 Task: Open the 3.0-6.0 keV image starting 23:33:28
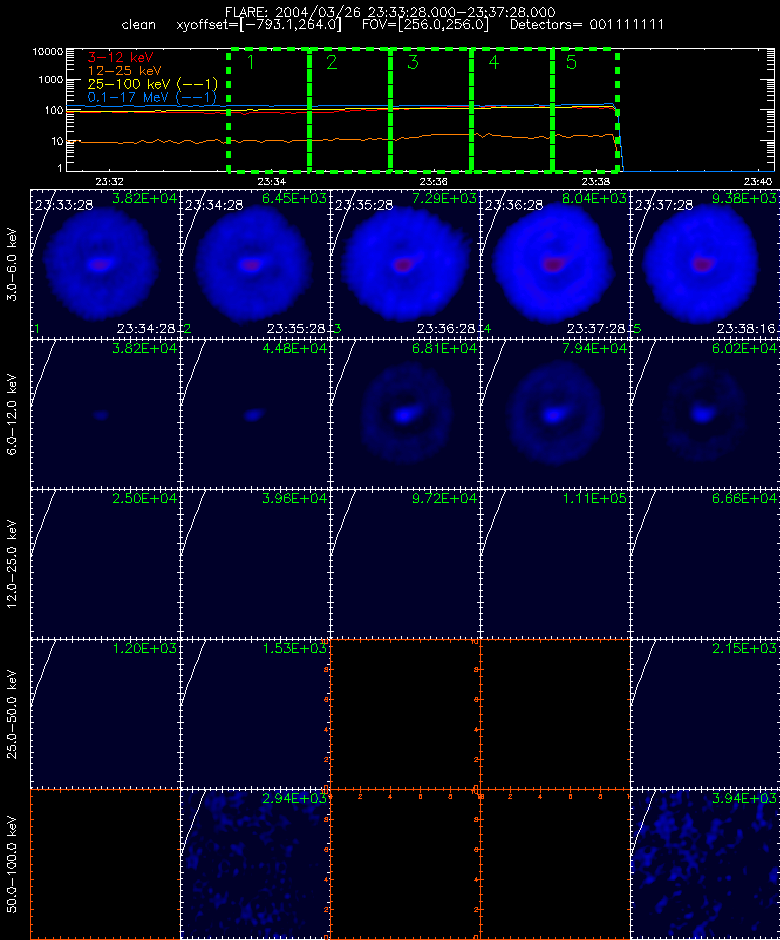[x=105, y=264]
